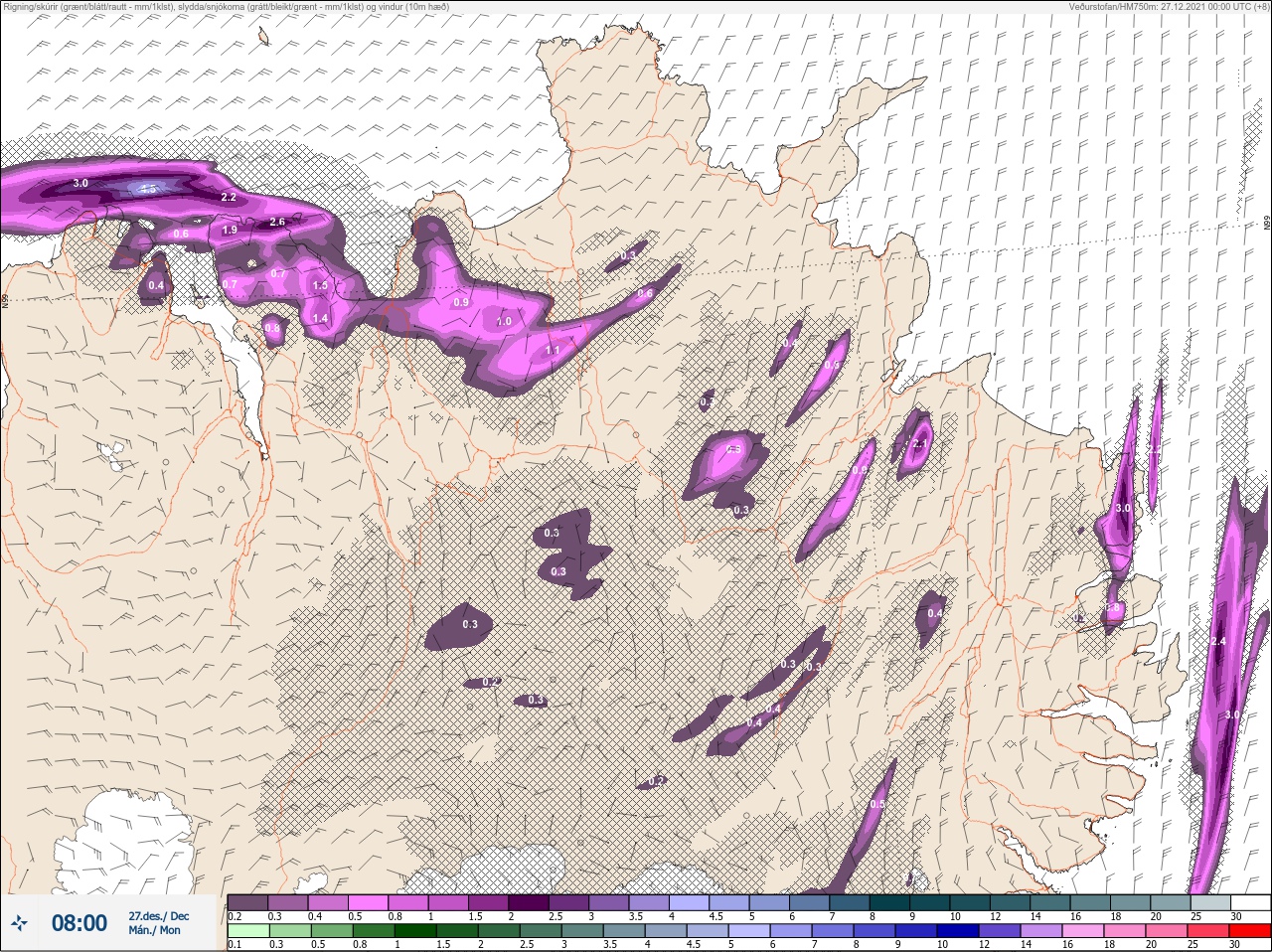Click the "0.1" label on the lower rain scale
This screenshot has width=1272, height=952.
click(x=235, y=944)
